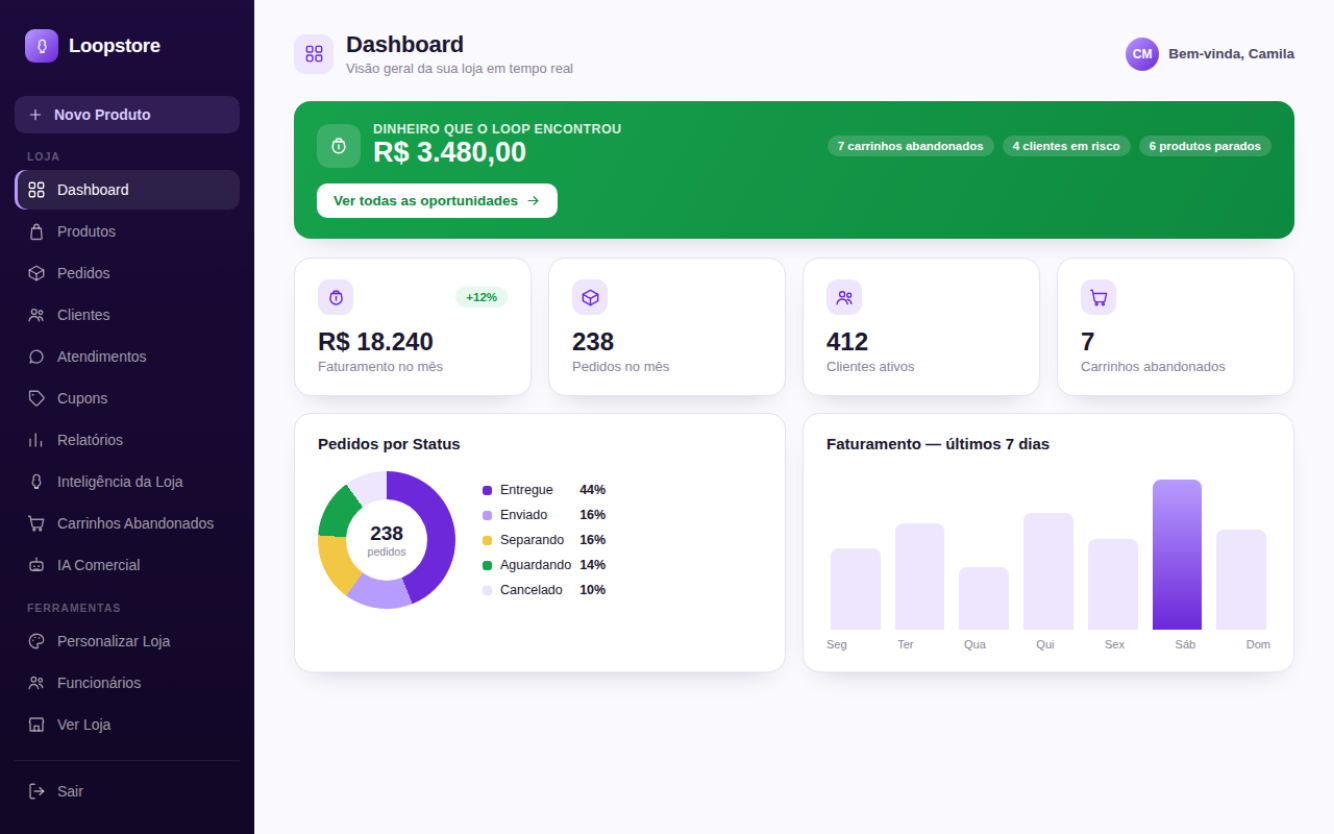
Task: Click the 412 Clientes ativos value
Action: click(x=847, y=342)
